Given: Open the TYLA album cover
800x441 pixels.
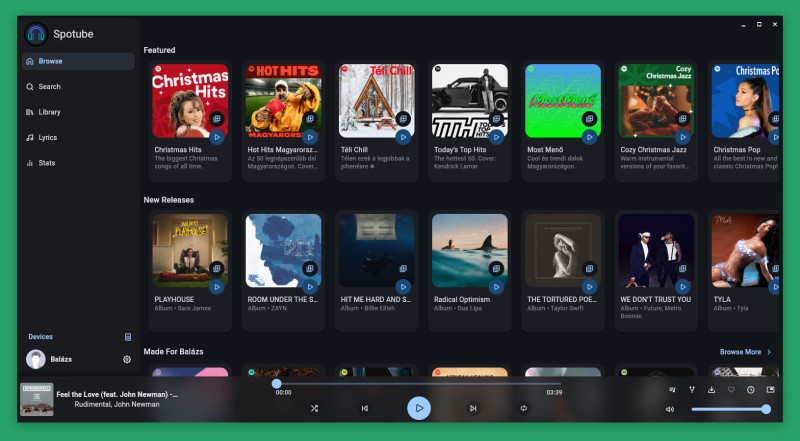Looking at the screenshot, I should point(745,251).
